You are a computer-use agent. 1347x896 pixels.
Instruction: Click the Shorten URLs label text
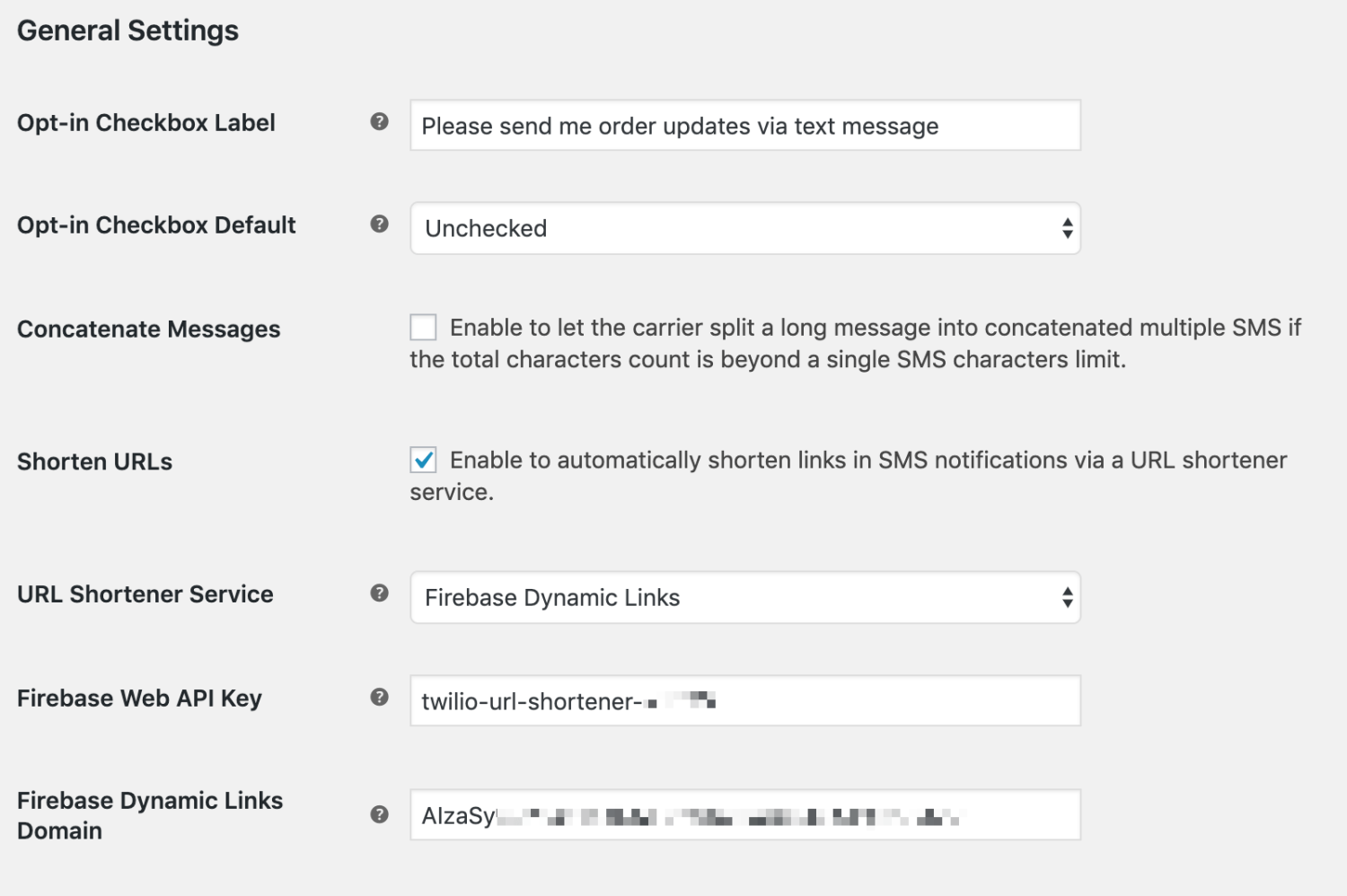pos(93,461)
